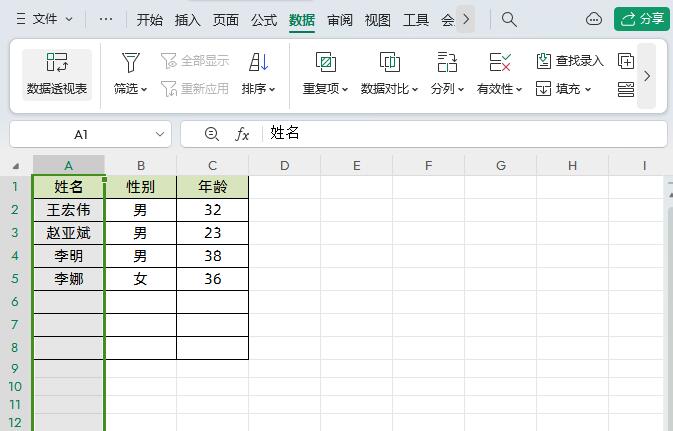The width and height of the screenshot is (673, 431).
Task: Click the zoom magnifier in formula bar
Action: coord(212,134)
